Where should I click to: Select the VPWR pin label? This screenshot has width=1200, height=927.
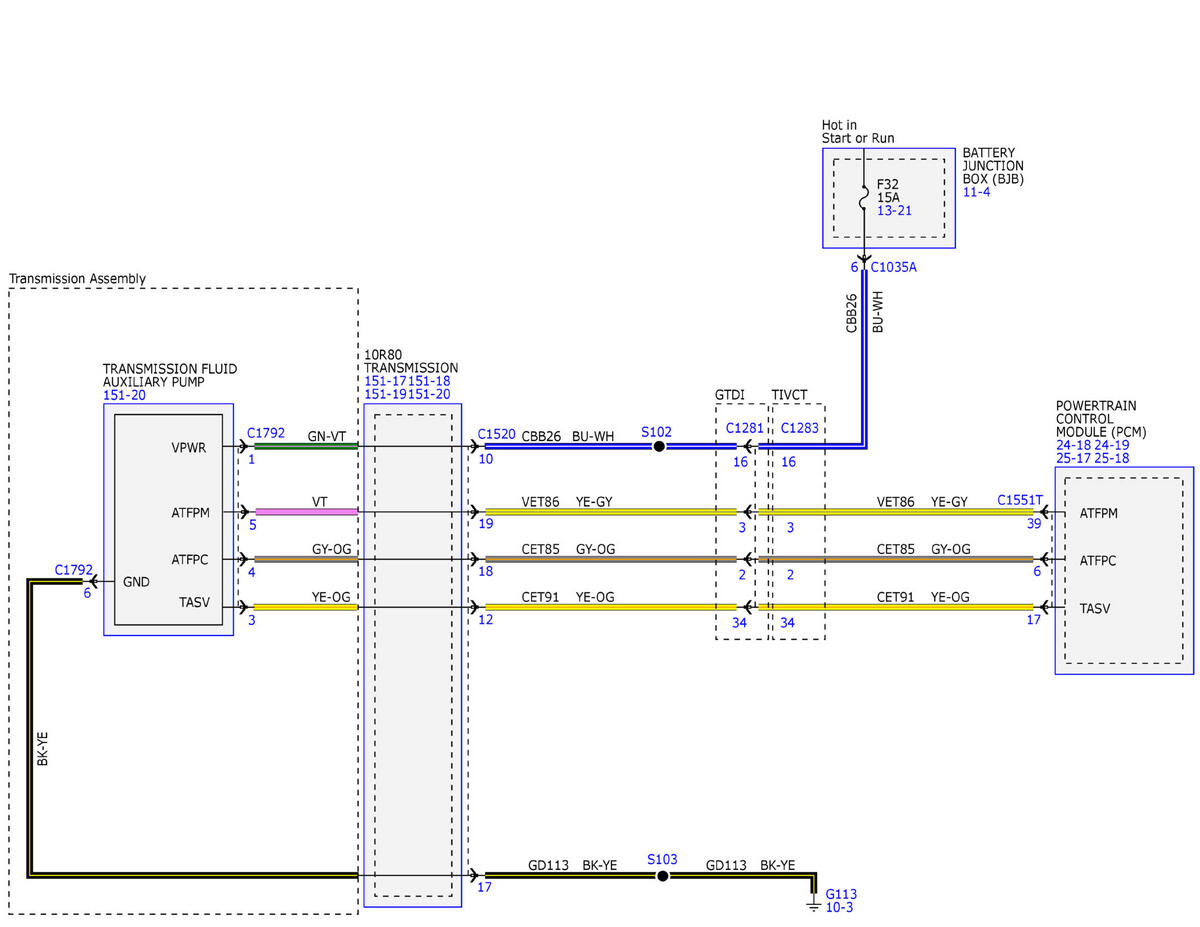click(x=189, y=449)
